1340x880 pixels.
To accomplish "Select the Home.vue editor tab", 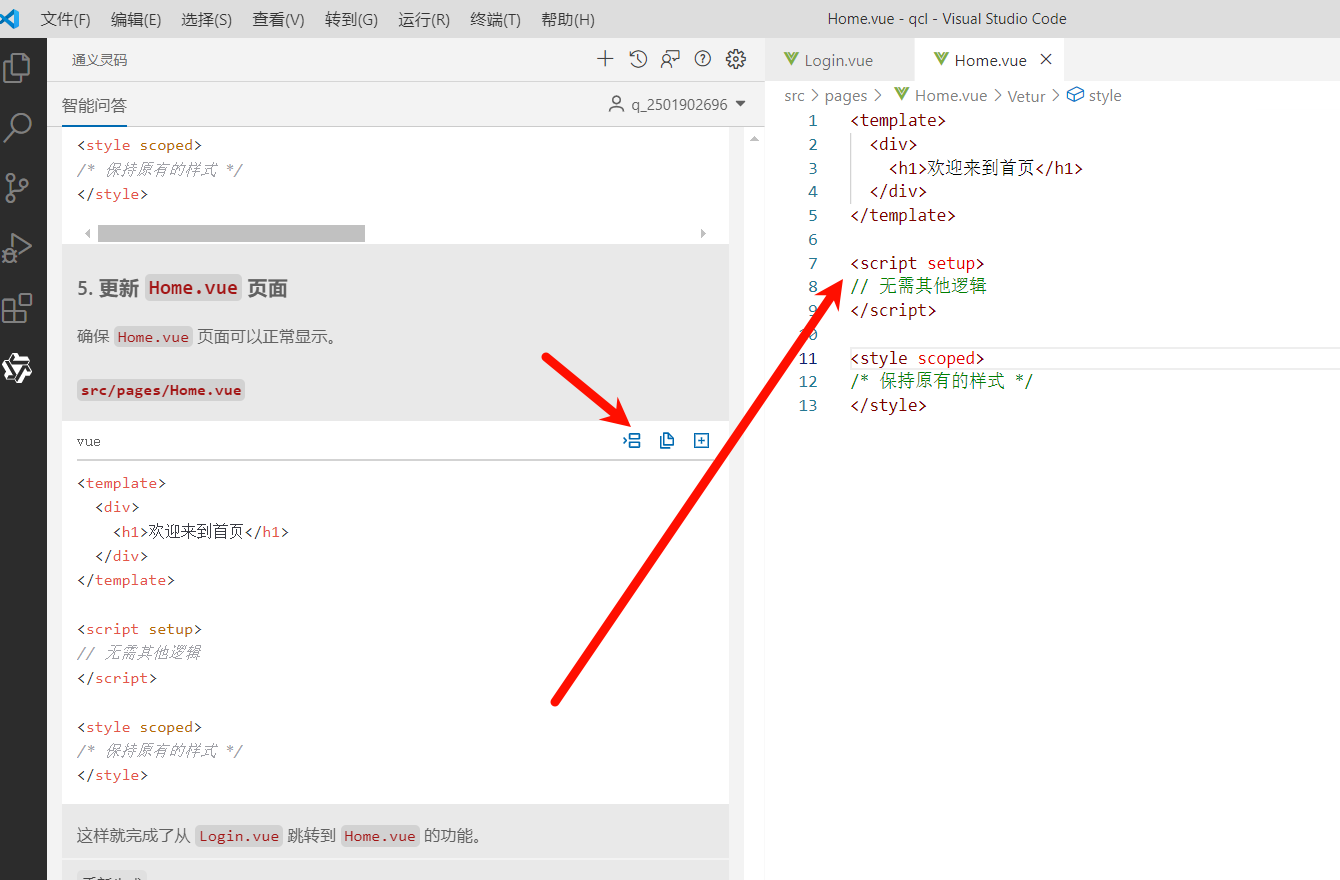I will click(989, 60).
